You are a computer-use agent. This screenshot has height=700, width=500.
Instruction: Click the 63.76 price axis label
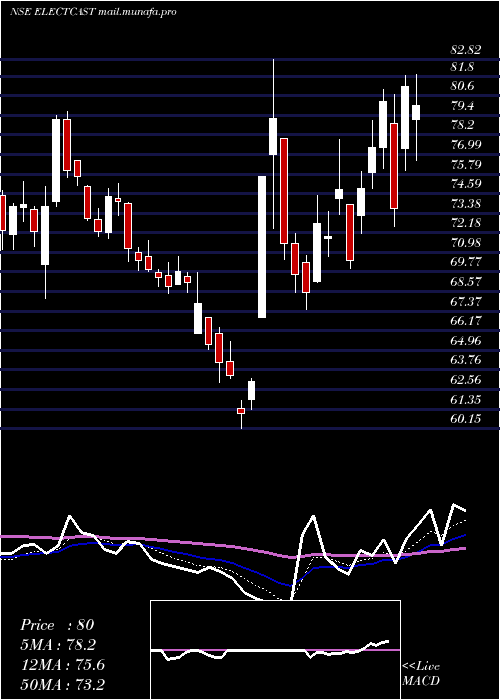pyautogui.click(x=466, y=360)
